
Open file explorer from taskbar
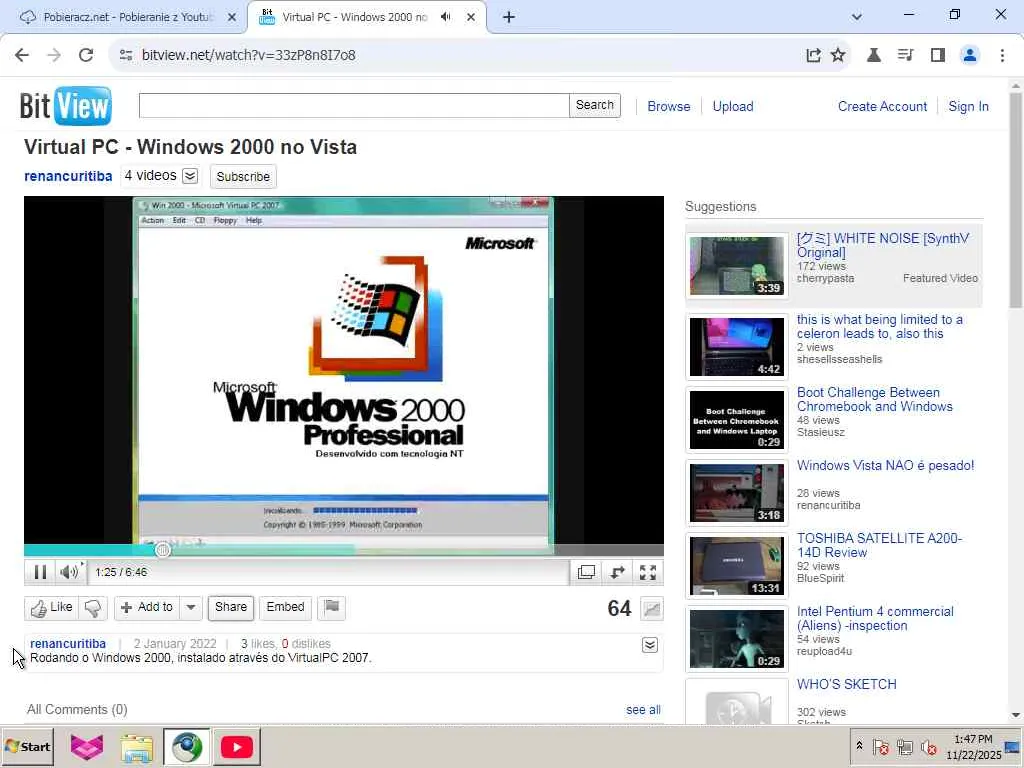tap(136, 746)
